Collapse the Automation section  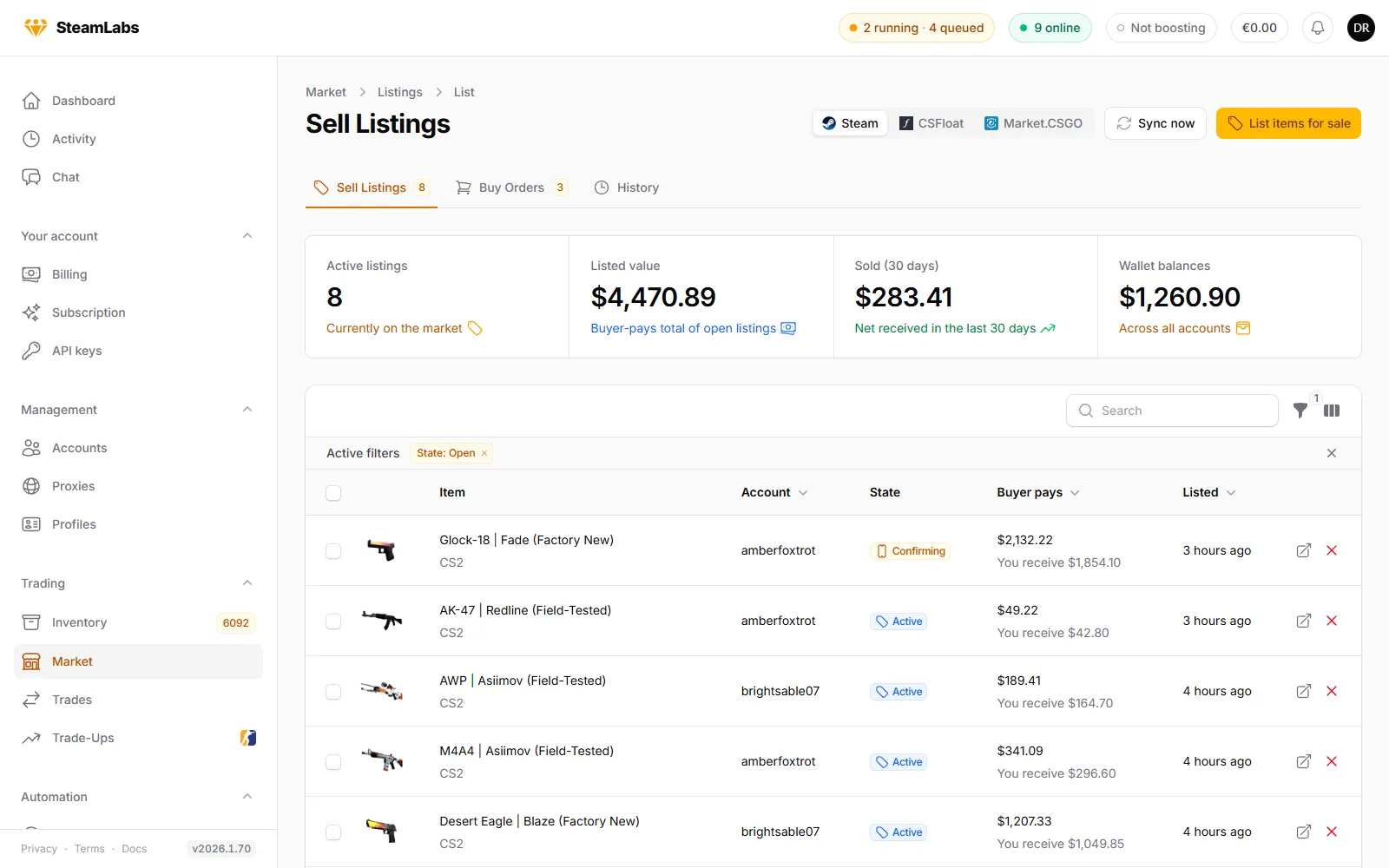click(247, 797)
